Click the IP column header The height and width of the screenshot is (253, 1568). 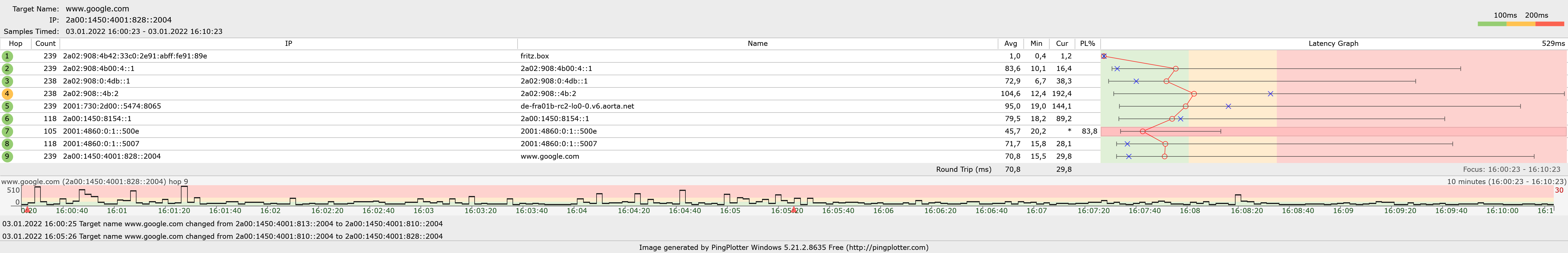289,43
